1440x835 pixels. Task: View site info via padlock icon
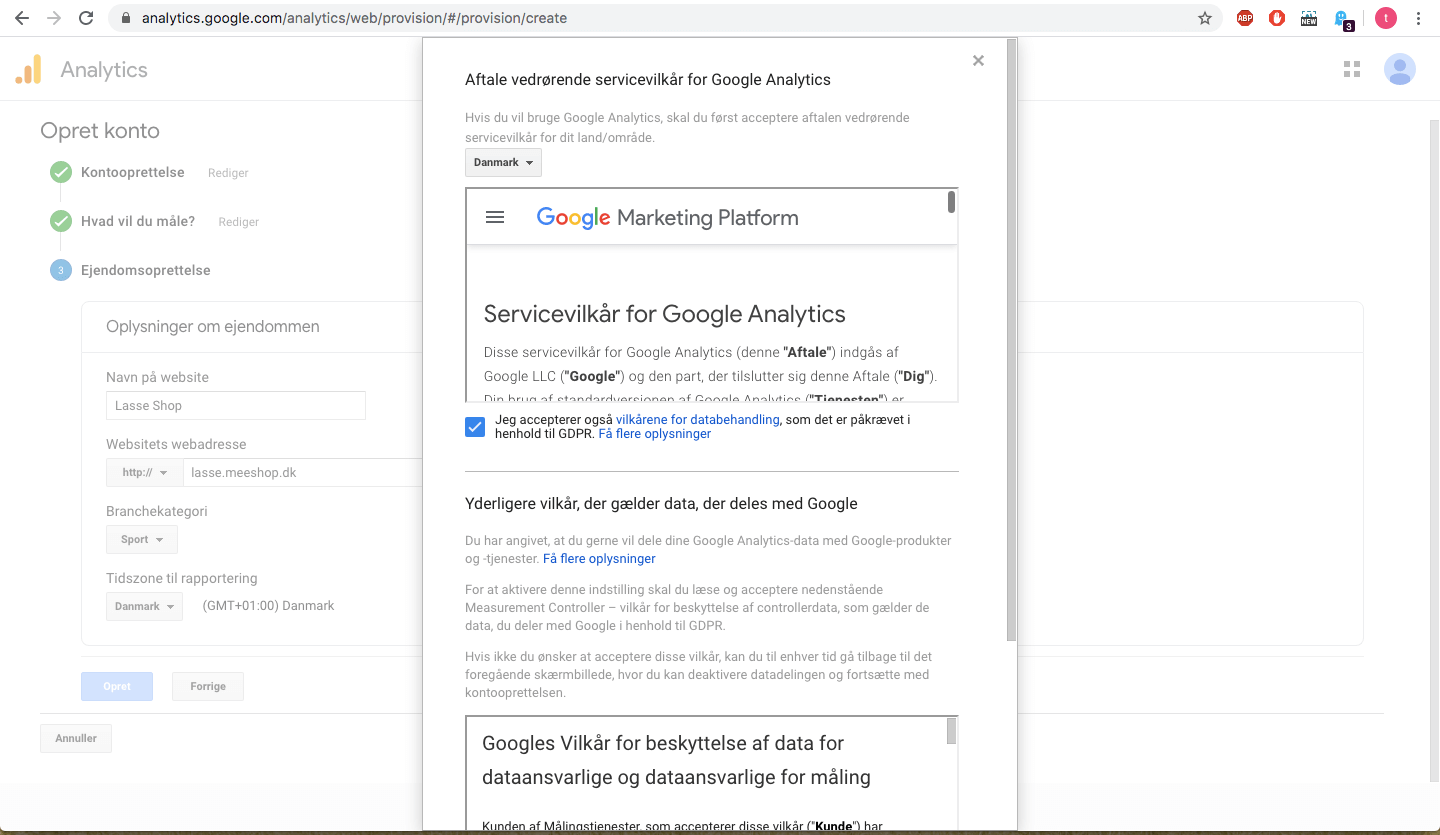tap(125, 18)
